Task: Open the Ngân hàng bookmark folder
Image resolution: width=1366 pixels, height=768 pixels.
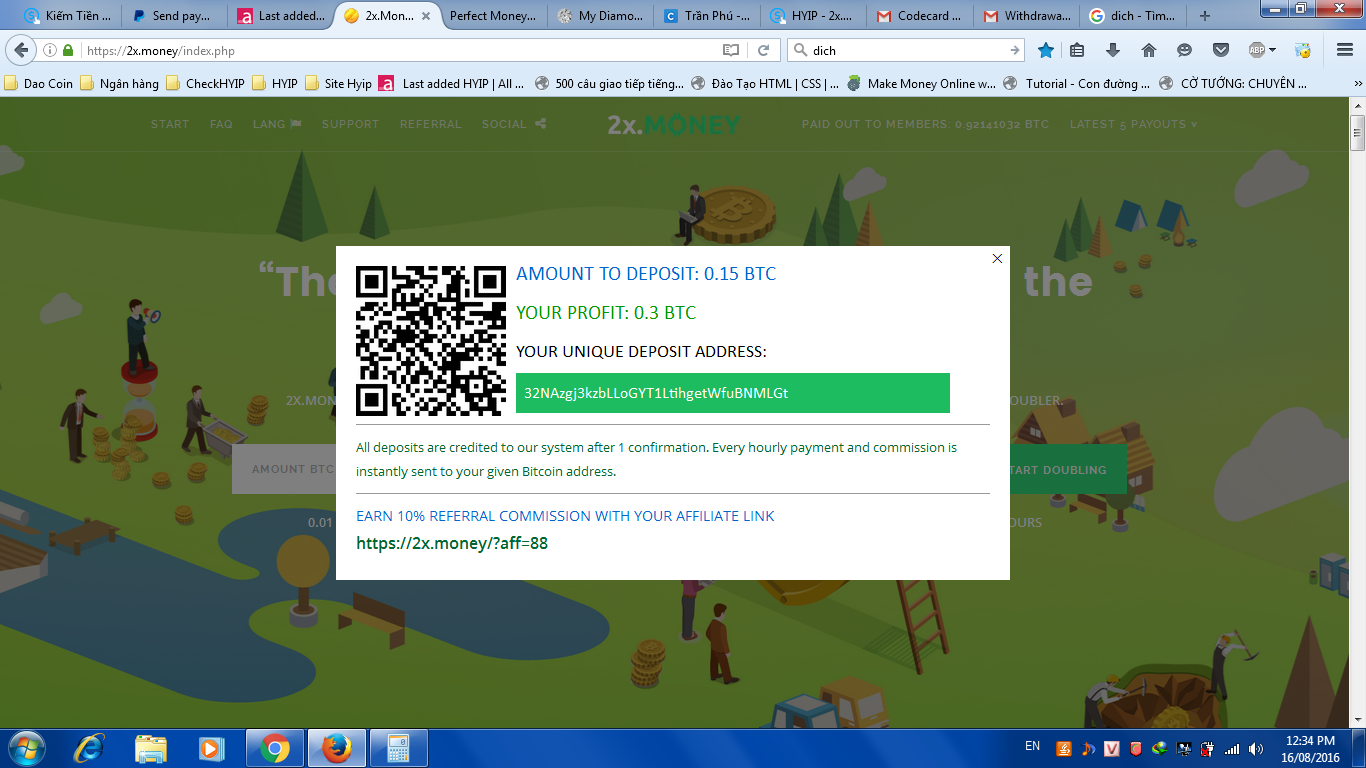Action: (119, 84)
